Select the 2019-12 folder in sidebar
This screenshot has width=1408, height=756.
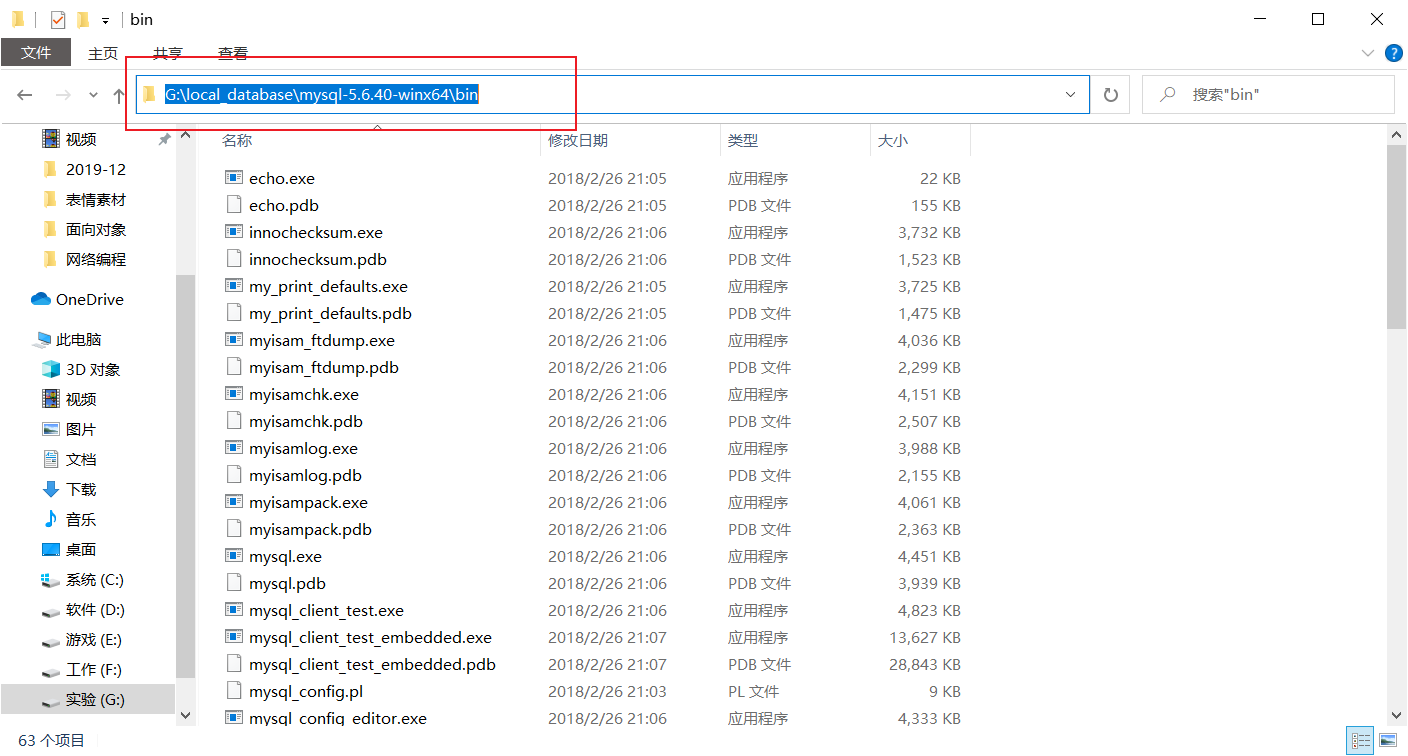click(x=96, y=169)
